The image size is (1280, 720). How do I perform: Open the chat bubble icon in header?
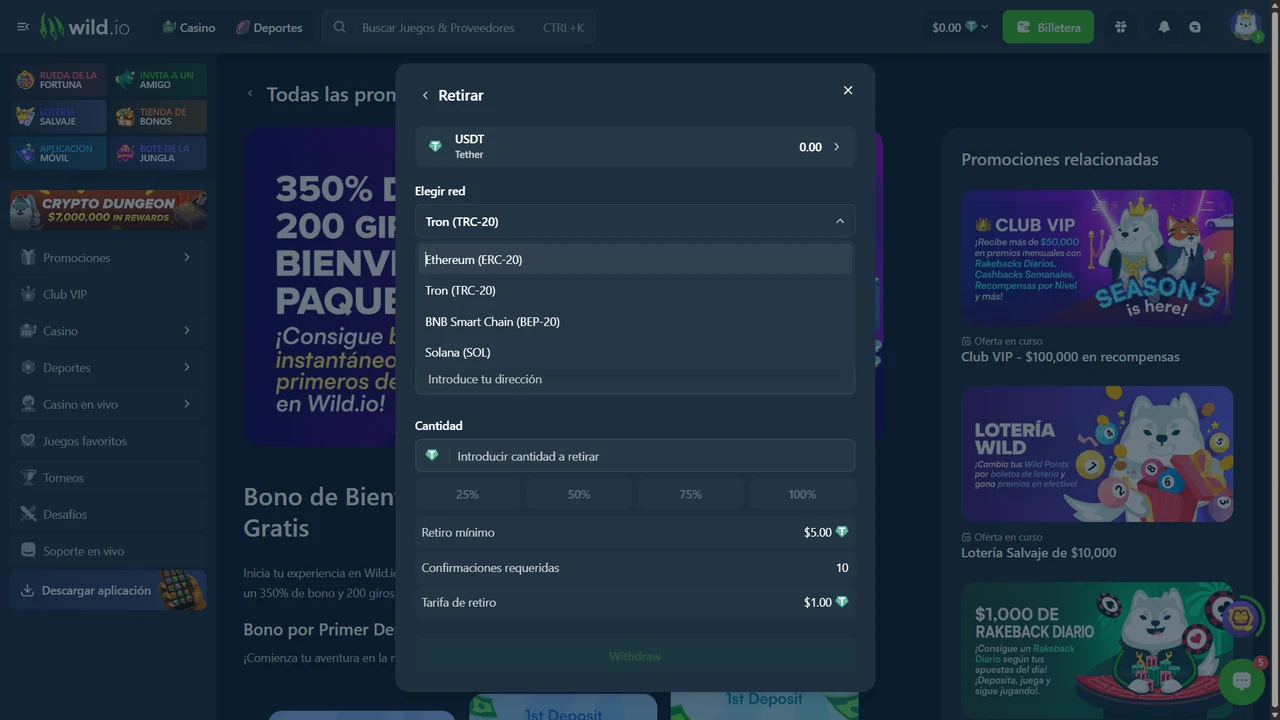click(1195, 27)
